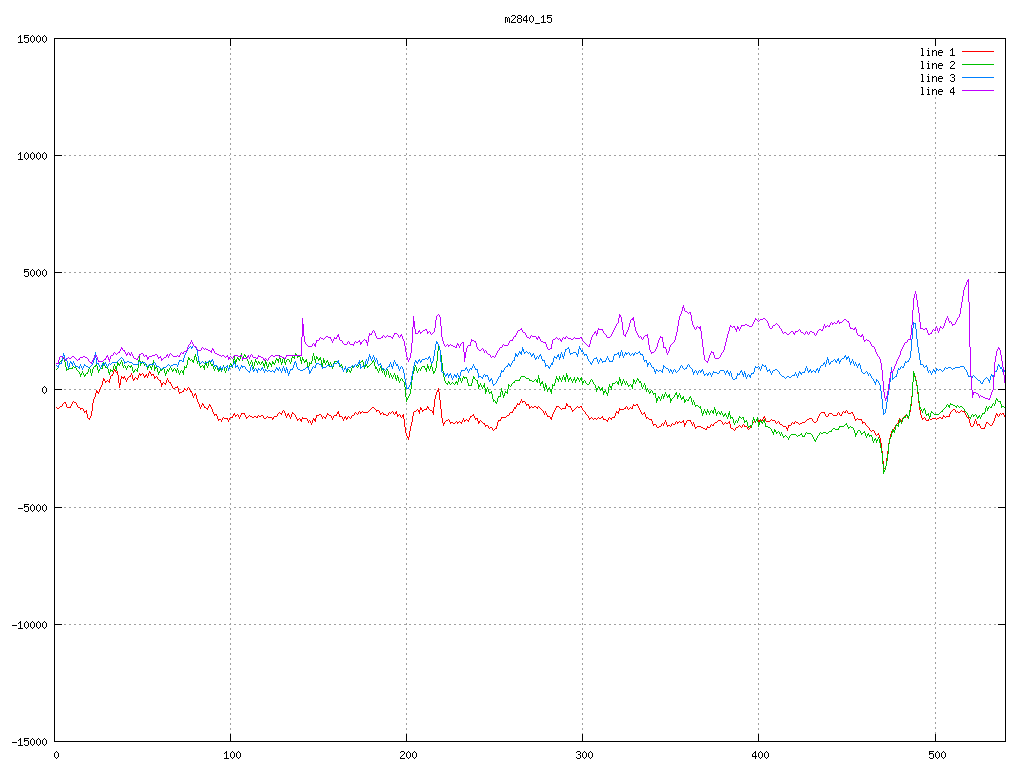Select the 400 x-axis tick label
This screenshot has width=1024, height=768.
759,755
